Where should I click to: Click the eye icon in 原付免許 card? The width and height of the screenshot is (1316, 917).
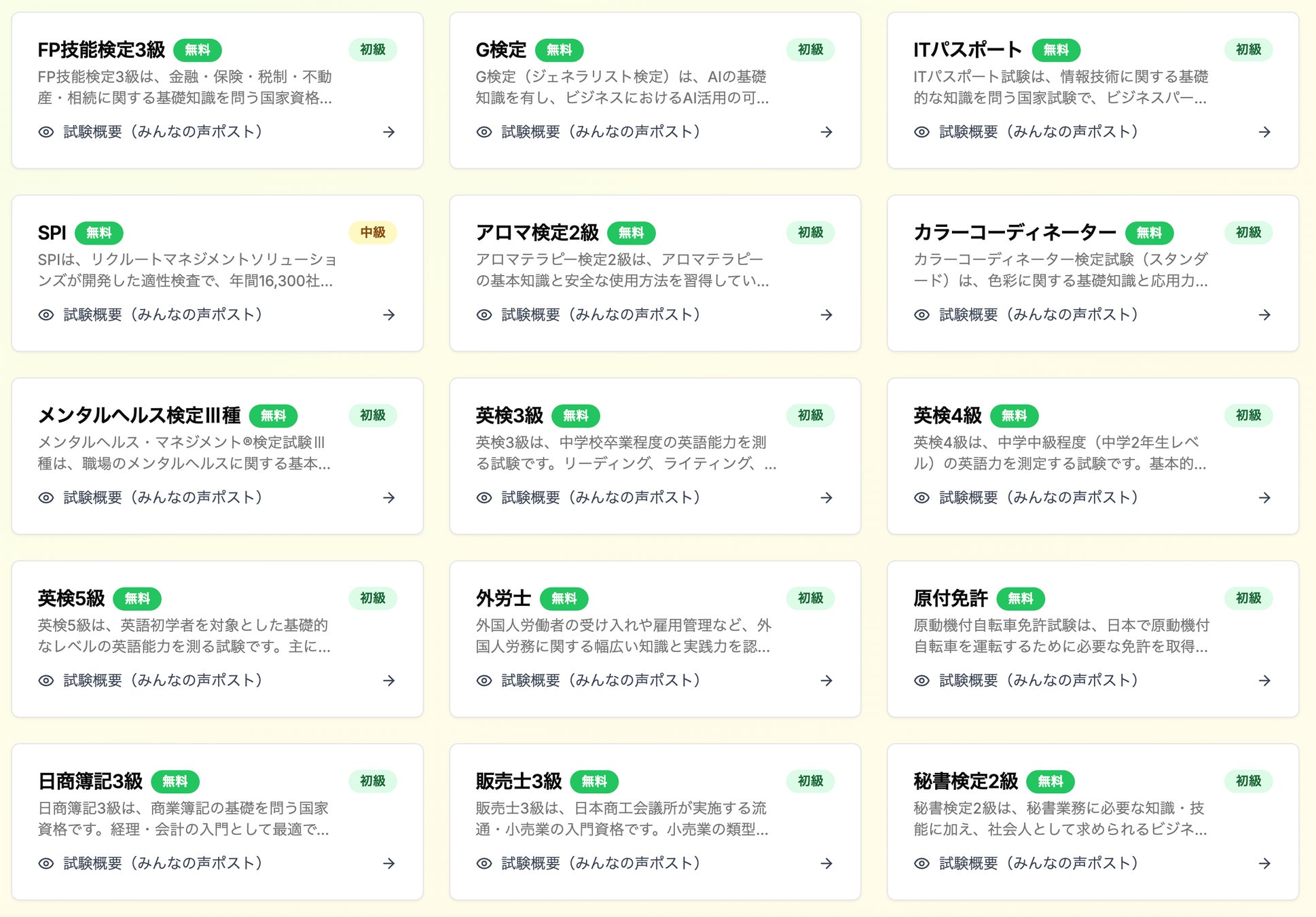(921, 681)
